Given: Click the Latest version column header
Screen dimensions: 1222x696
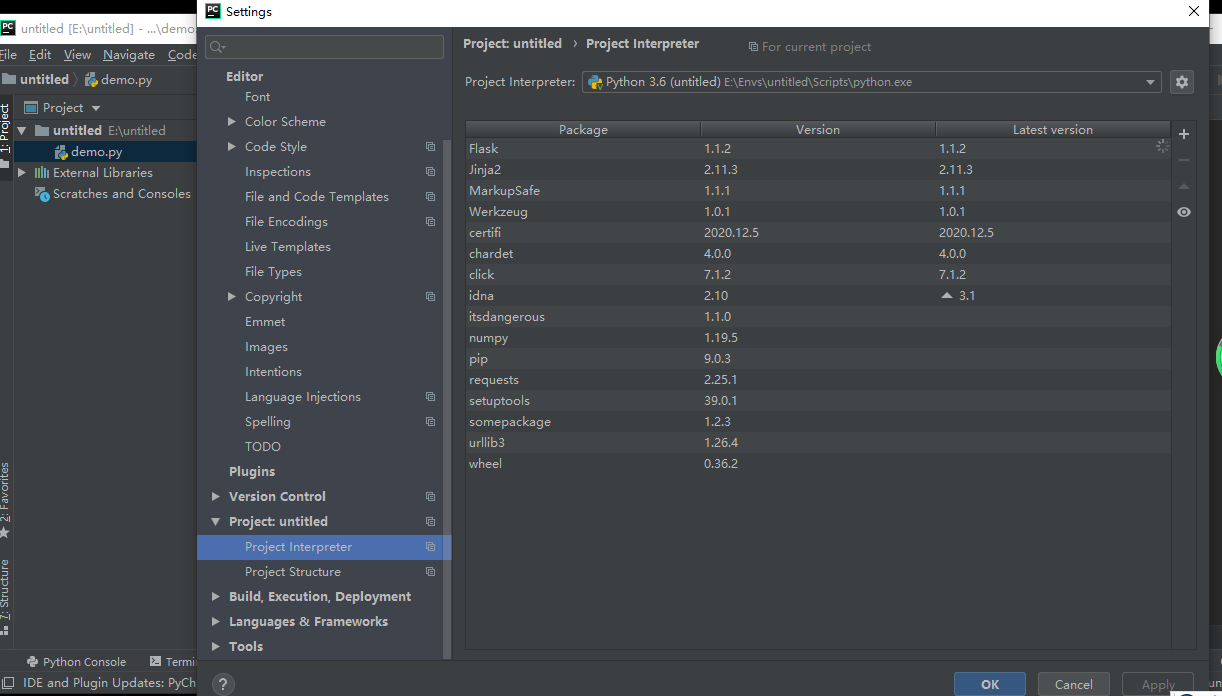Looking at the screenshot, I should [x=1052, y=130].
